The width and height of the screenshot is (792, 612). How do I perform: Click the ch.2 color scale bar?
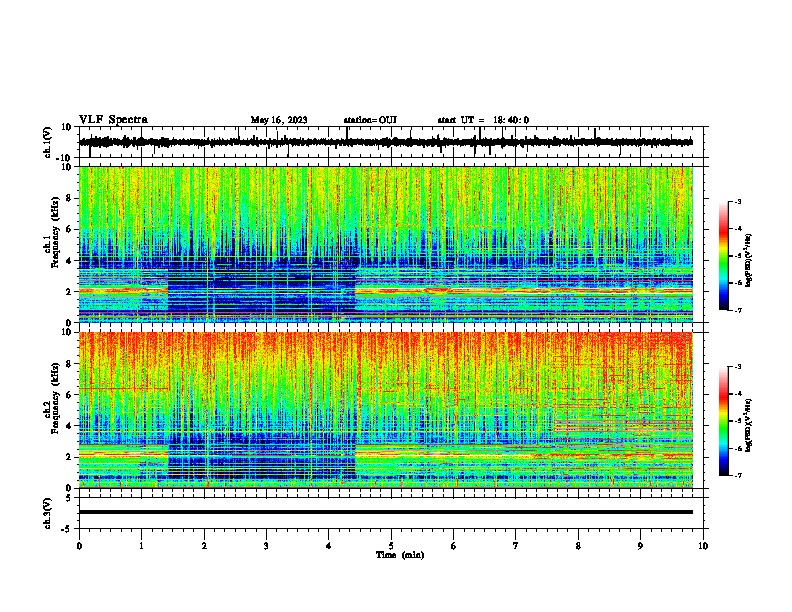click(724, 421)
